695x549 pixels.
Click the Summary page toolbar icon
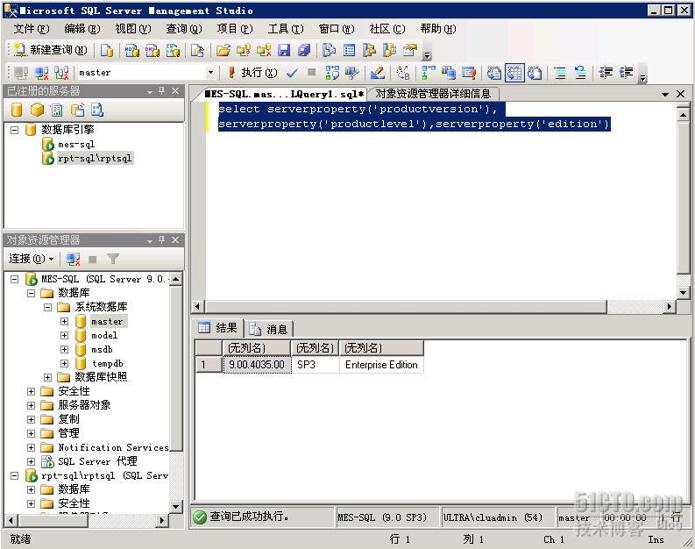pyautogui.click(x=349, y=51)
